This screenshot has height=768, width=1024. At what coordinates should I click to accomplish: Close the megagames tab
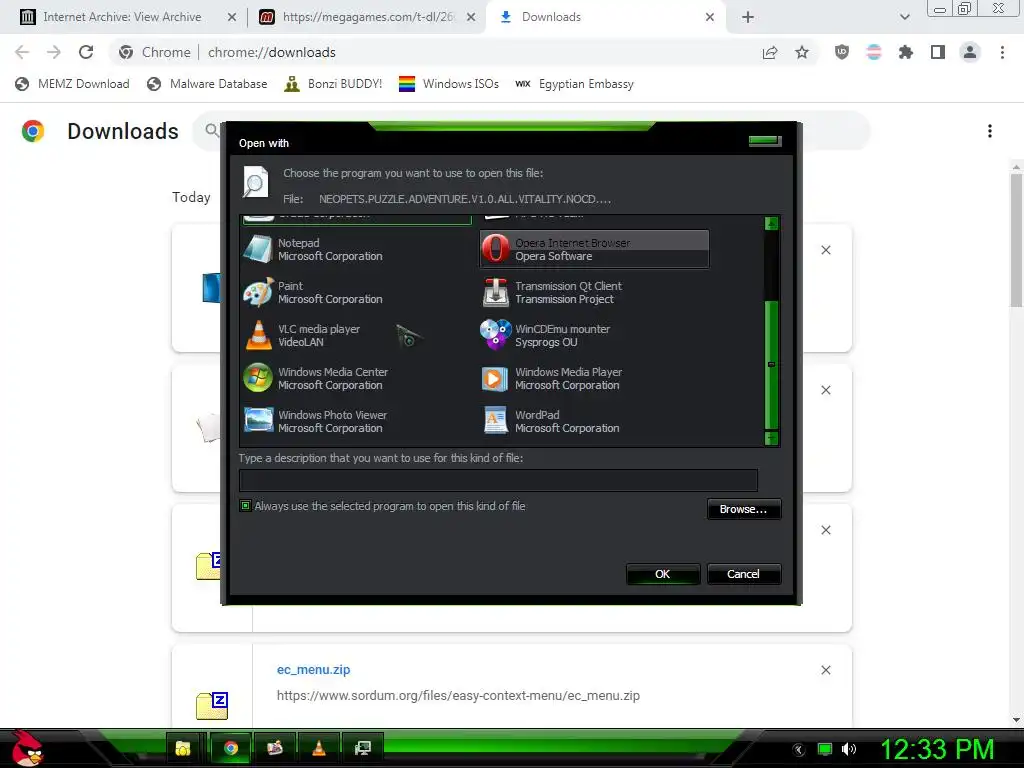(x=470, y=17)
